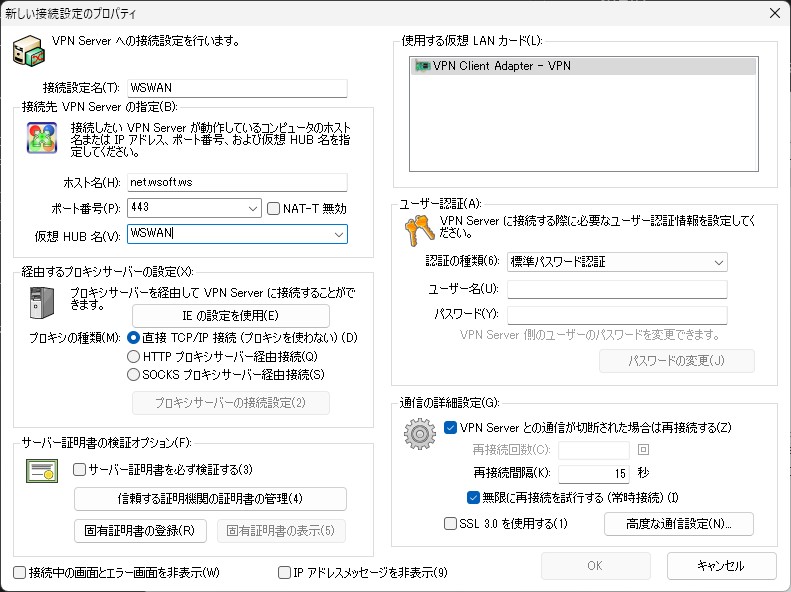This screenshot has height=592, width=791.
Task: Click 固有証明書の登録 button
Action: click(140, 531)
